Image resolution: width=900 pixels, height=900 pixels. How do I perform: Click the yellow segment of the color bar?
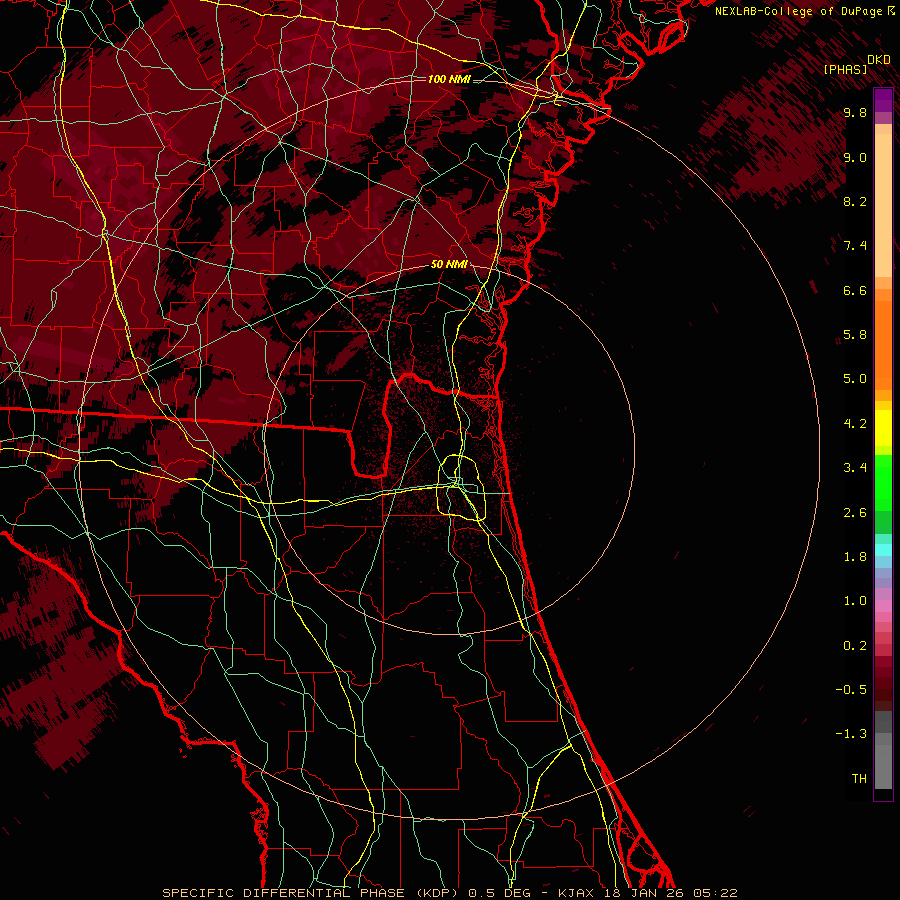[x=883, y=428]
